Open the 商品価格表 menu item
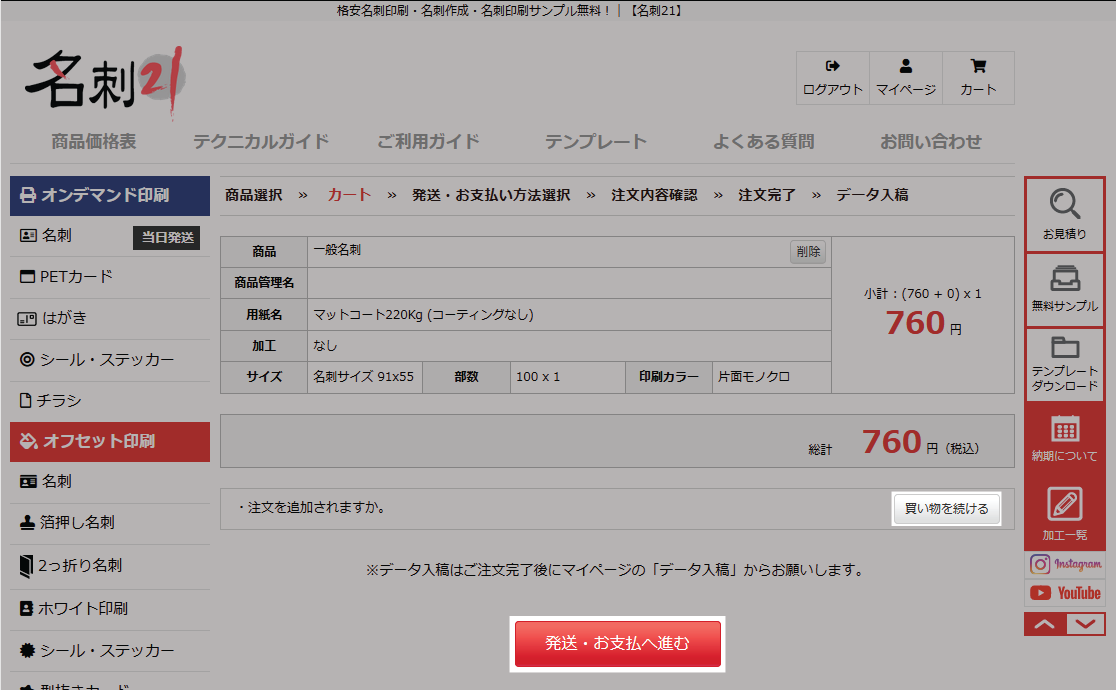 [93, 141]
